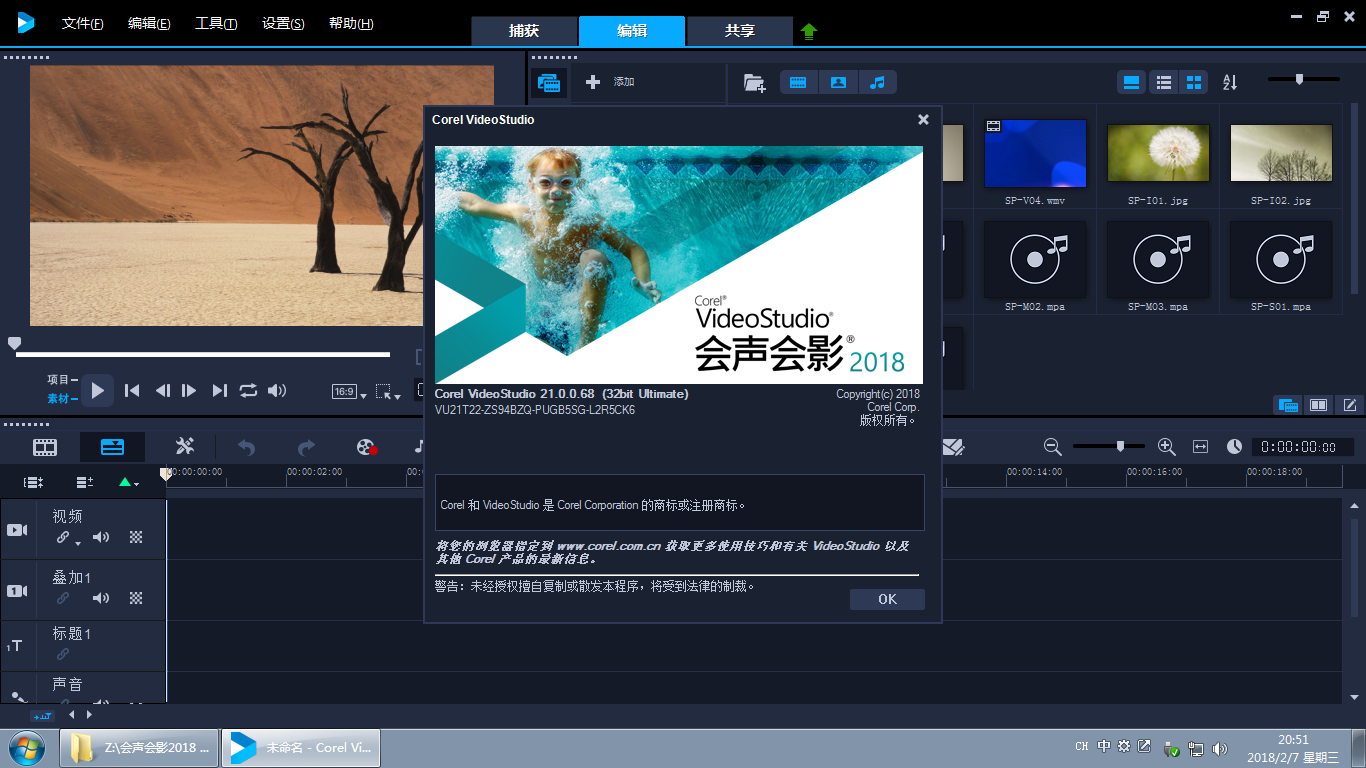1366x768 pixels.
Task: Jump to start of preview
Action: click(x=132, y=391)
